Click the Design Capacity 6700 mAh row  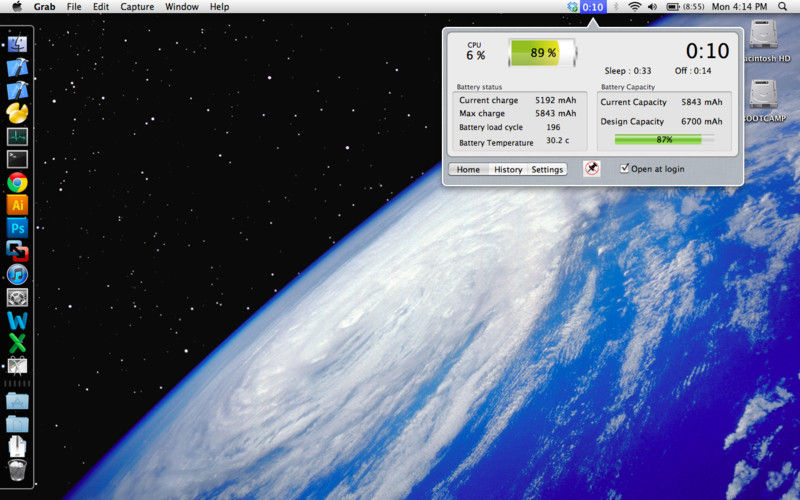tap(661, 121)
